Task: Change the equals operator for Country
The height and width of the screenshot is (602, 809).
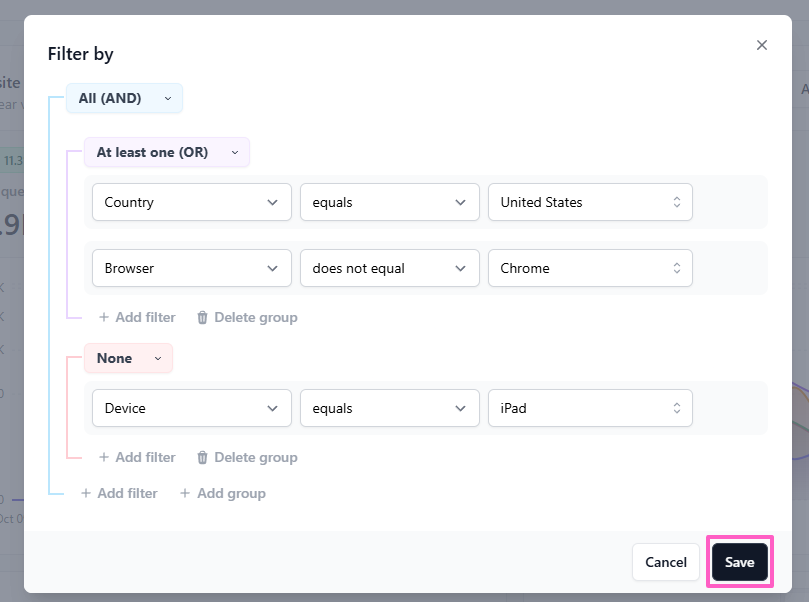Action: (388, 202)
